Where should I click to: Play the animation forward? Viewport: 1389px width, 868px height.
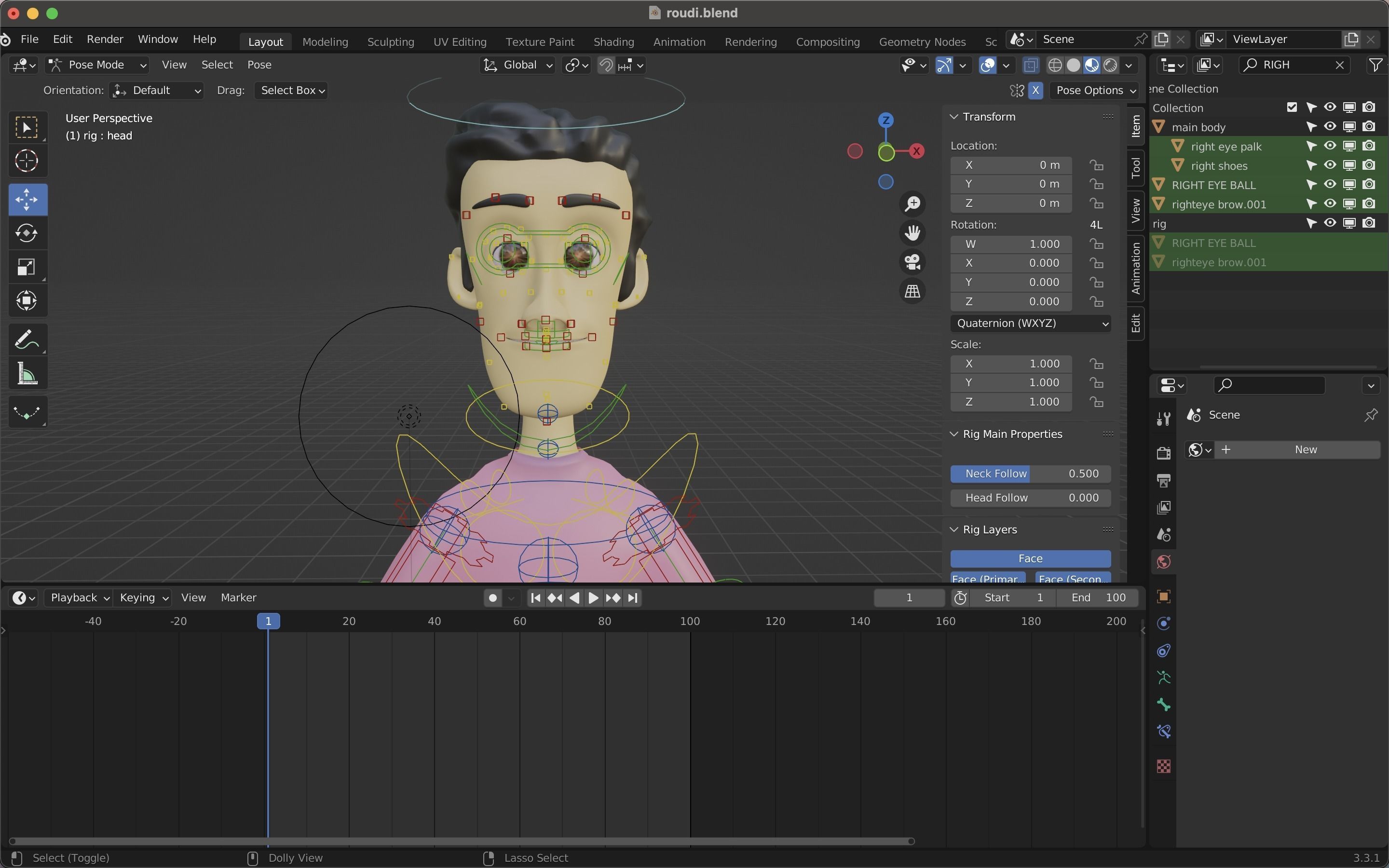pos(594,597)
